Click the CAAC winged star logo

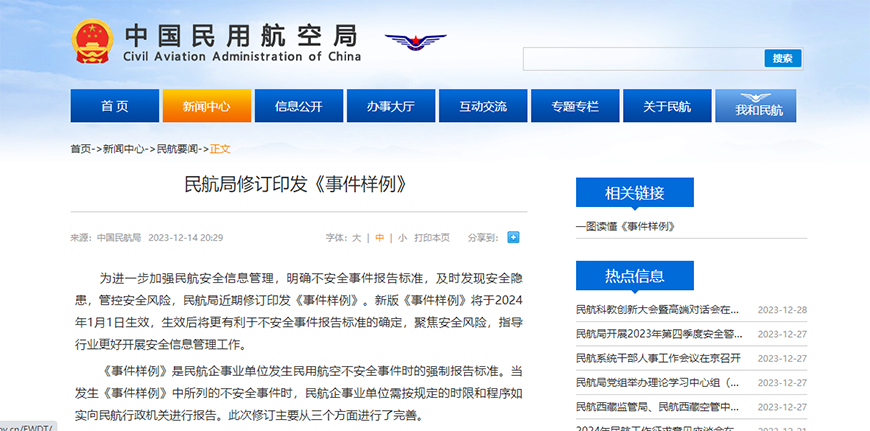[416, 42]
